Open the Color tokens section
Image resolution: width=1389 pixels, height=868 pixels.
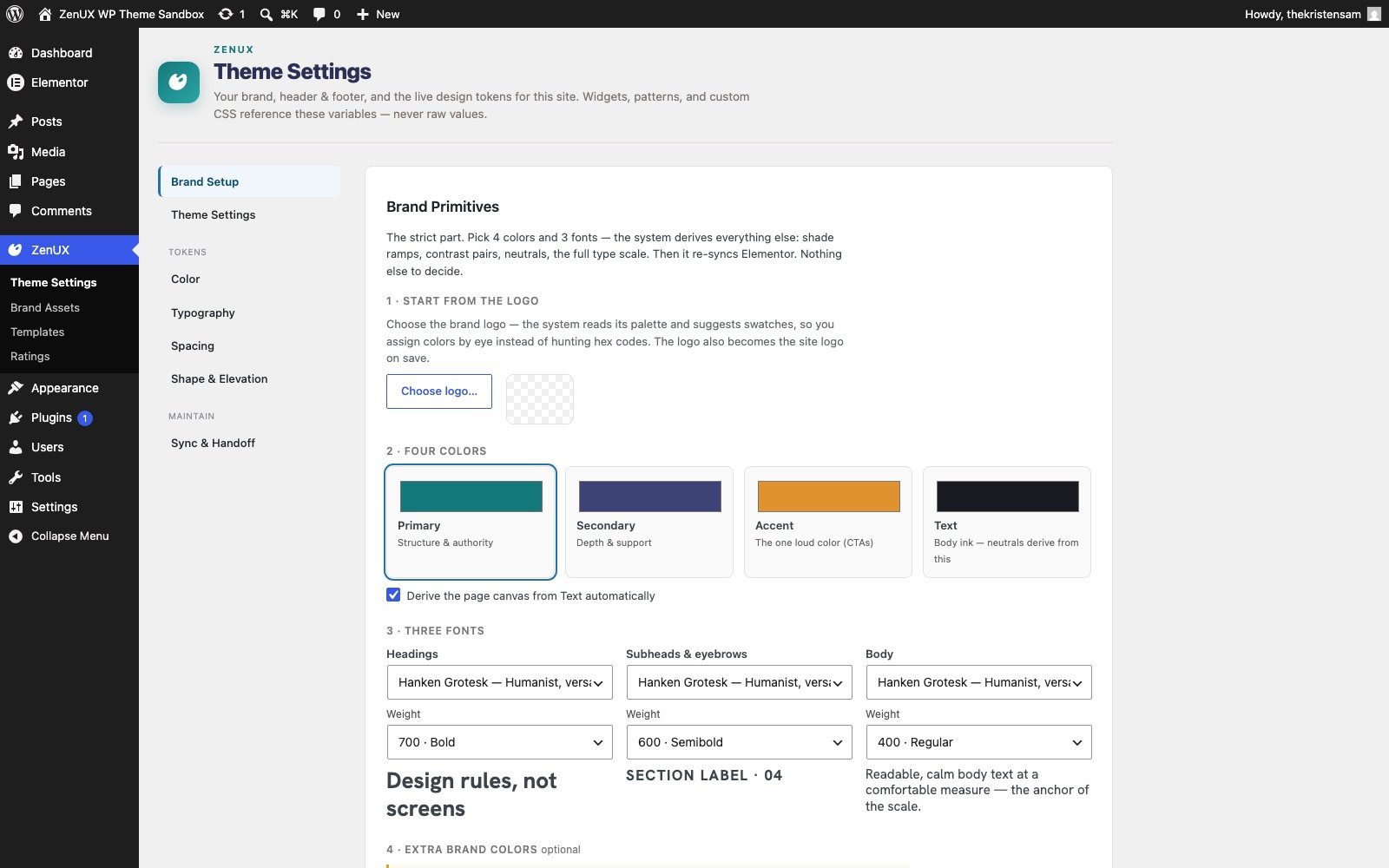coord(249,279)
